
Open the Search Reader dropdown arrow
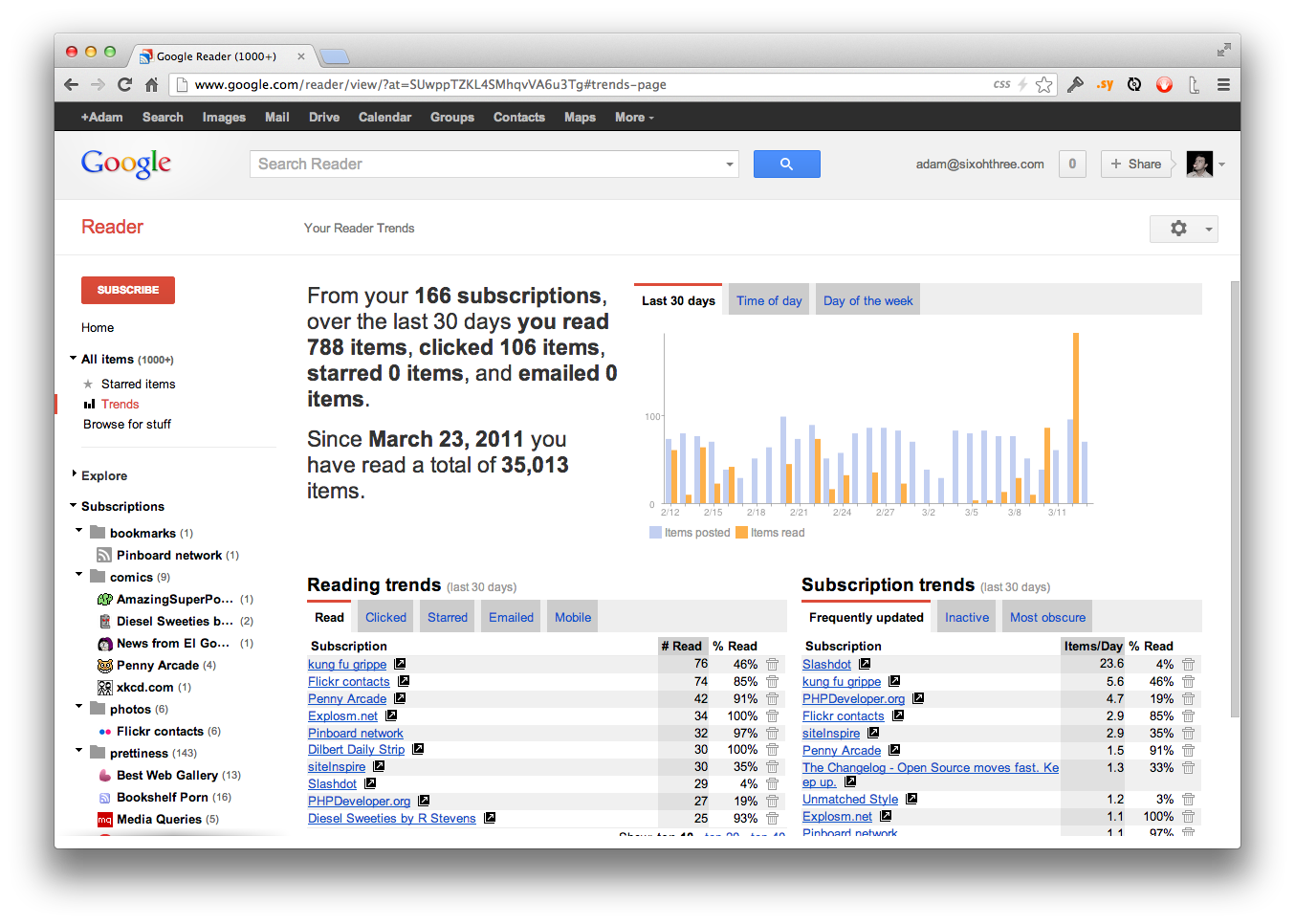point(730,165)
